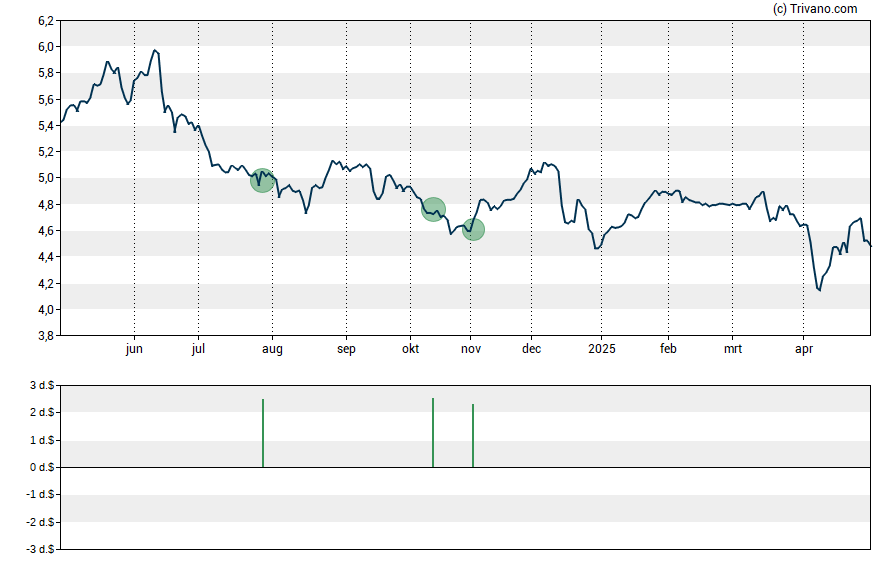Click the green marker circle in late July
The height and width of the screenshot is (565, 888).
click(262, 181)
